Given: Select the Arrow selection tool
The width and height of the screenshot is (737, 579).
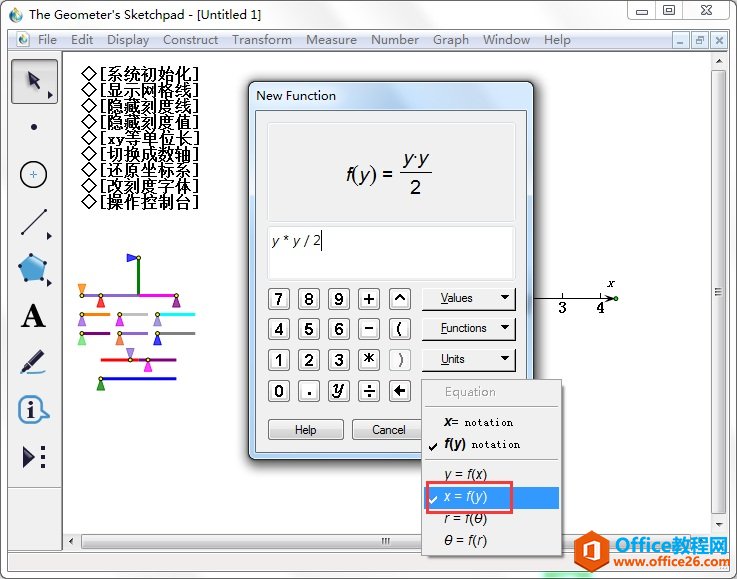Looking at the screenshot, I should [x=34, y=81].
